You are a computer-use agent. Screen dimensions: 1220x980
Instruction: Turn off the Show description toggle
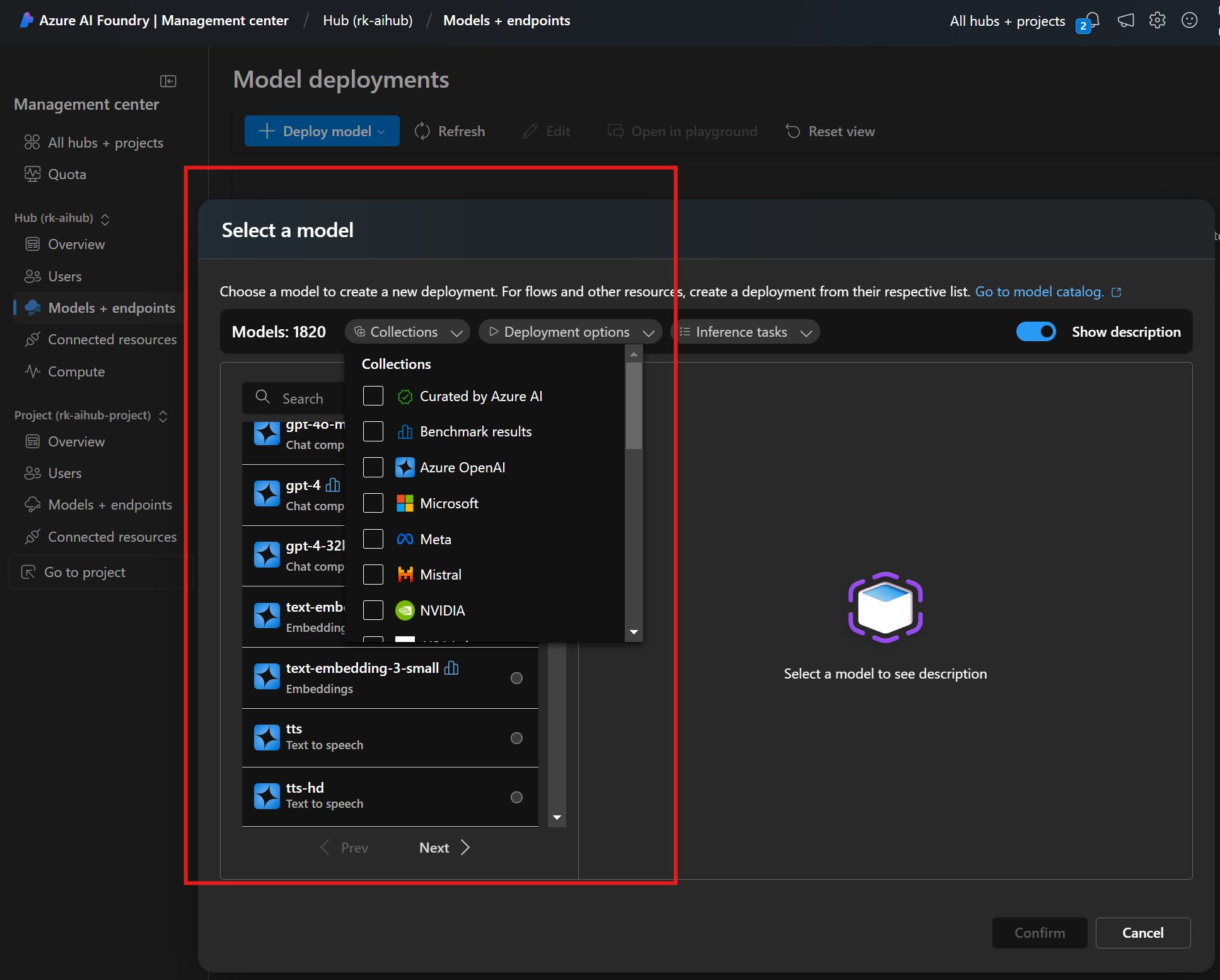[x=1036, y=332]
